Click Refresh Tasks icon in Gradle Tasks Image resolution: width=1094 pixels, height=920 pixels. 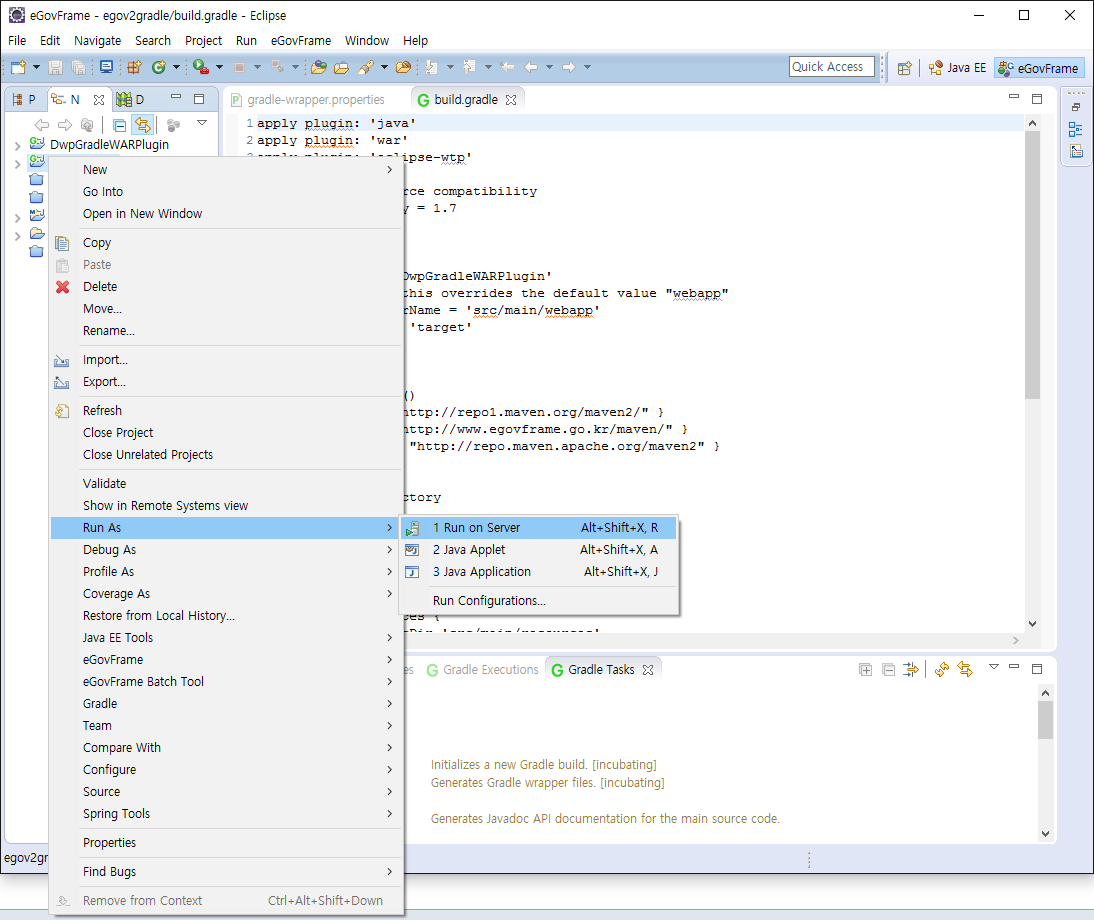click(x=942, y=670)
